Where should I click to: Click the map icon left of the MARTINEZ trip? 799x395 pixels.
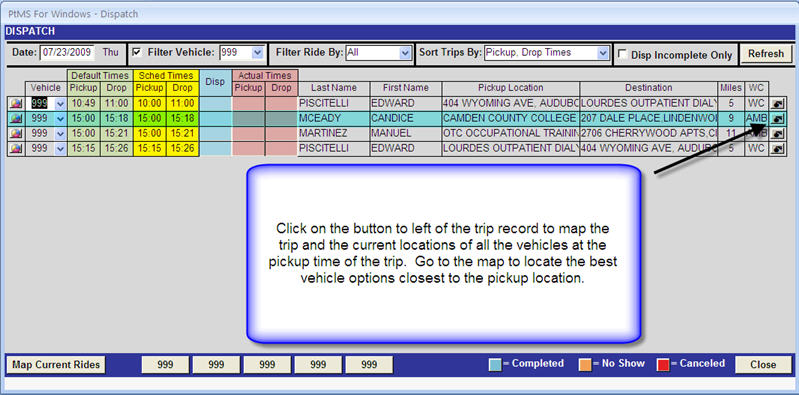point(16,134)
